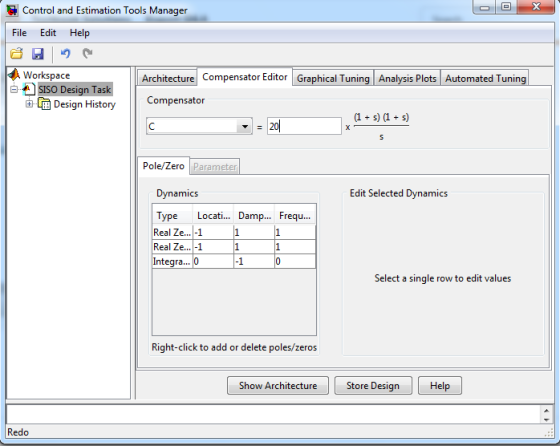Click the Help button at bottom
Viewport: 560px width, 446px height.
(440, 386)
